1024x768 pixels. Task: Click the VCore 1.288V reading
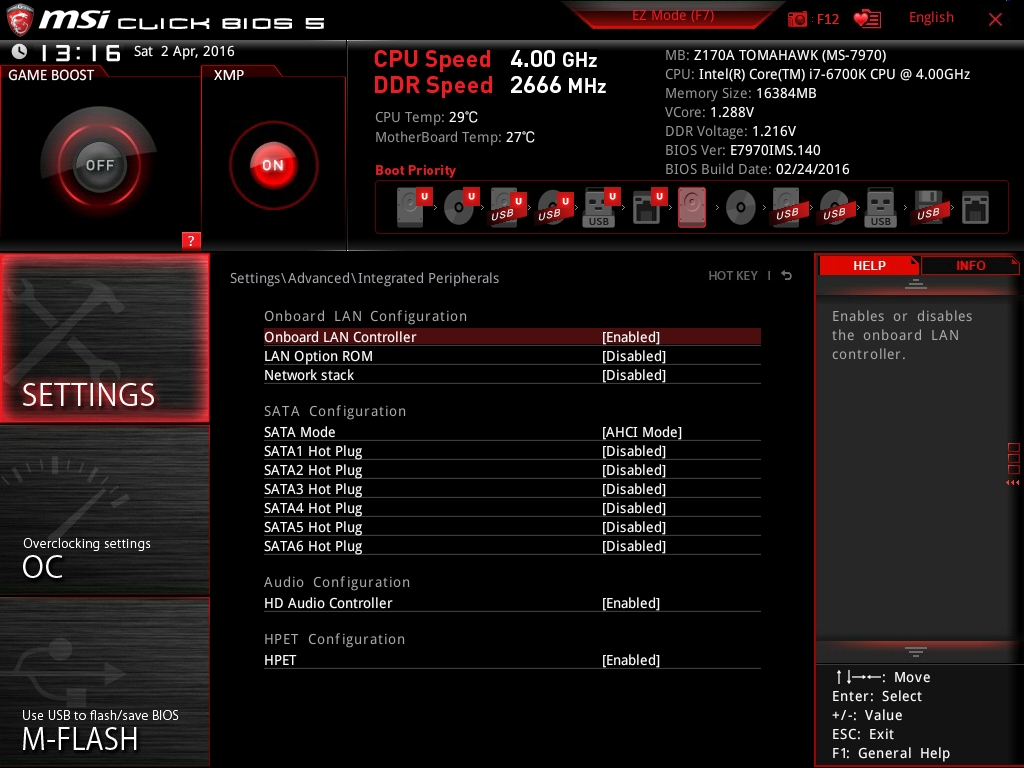(x=709, y=112)
